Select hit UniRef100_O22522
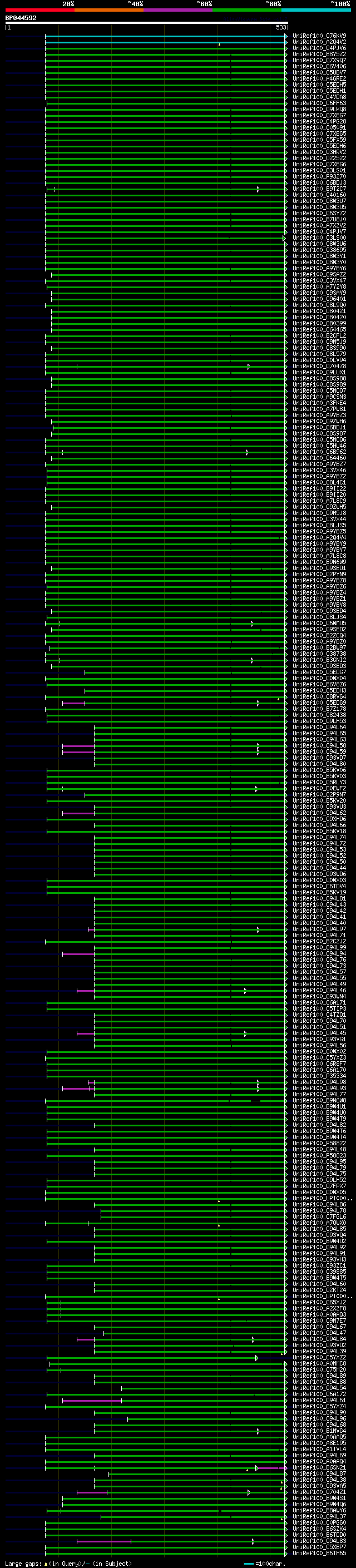 [319, 159]
